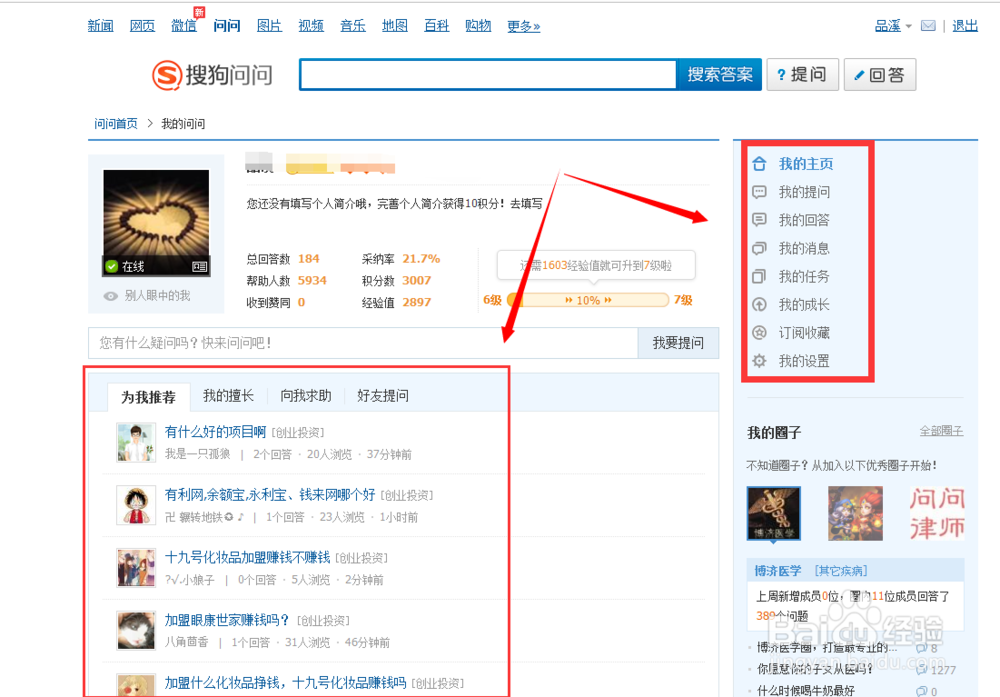Open the 品溪 account dropdown

(893, 26)
